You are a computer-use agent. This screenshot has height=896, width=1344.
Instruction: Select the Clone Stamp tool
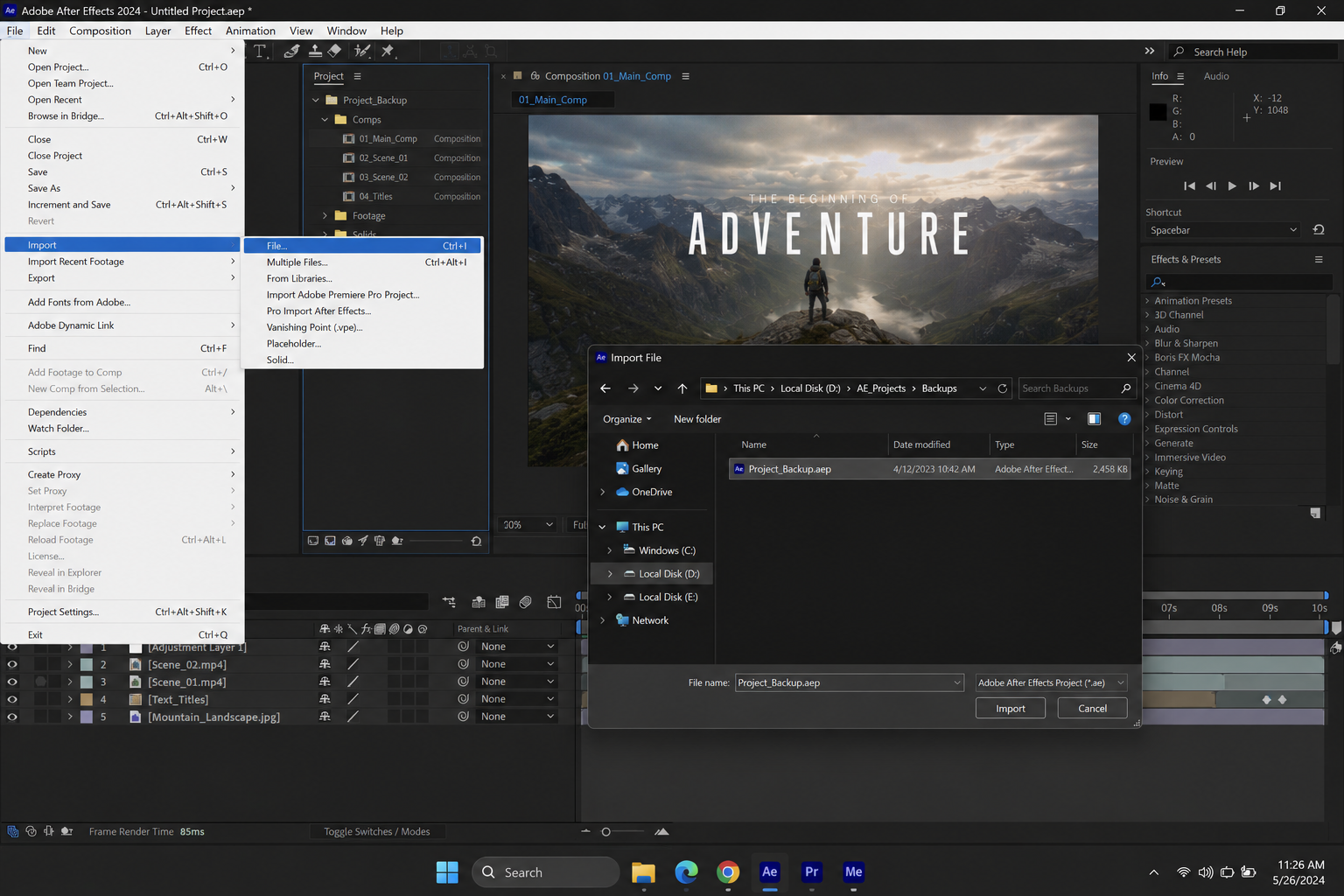tap(314, 52)
